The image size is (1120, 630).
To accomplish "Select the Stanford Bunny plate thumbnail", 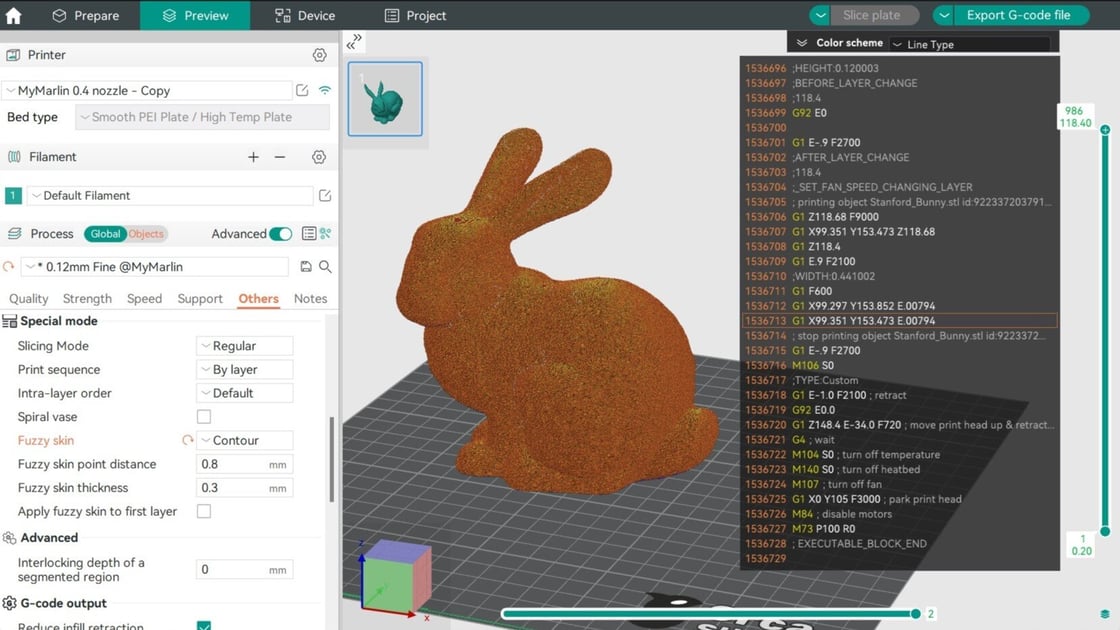I will 385,98.
